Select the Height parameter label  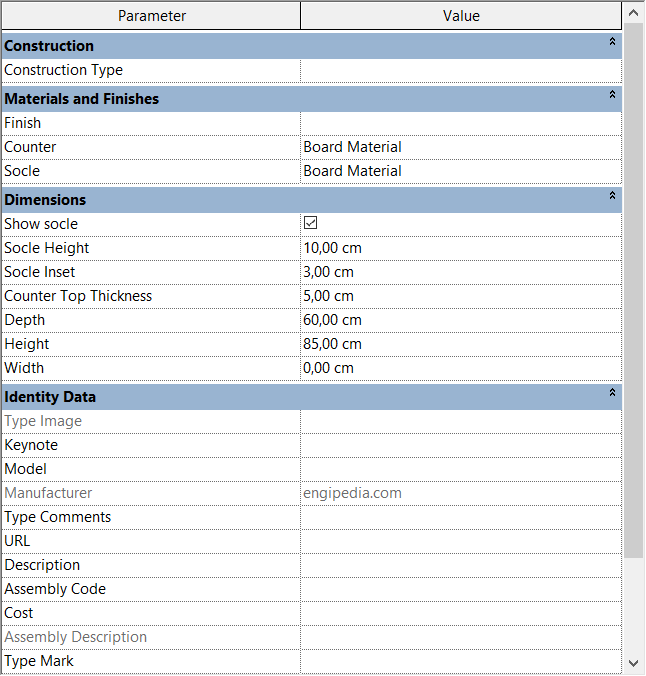pos(27,344)
